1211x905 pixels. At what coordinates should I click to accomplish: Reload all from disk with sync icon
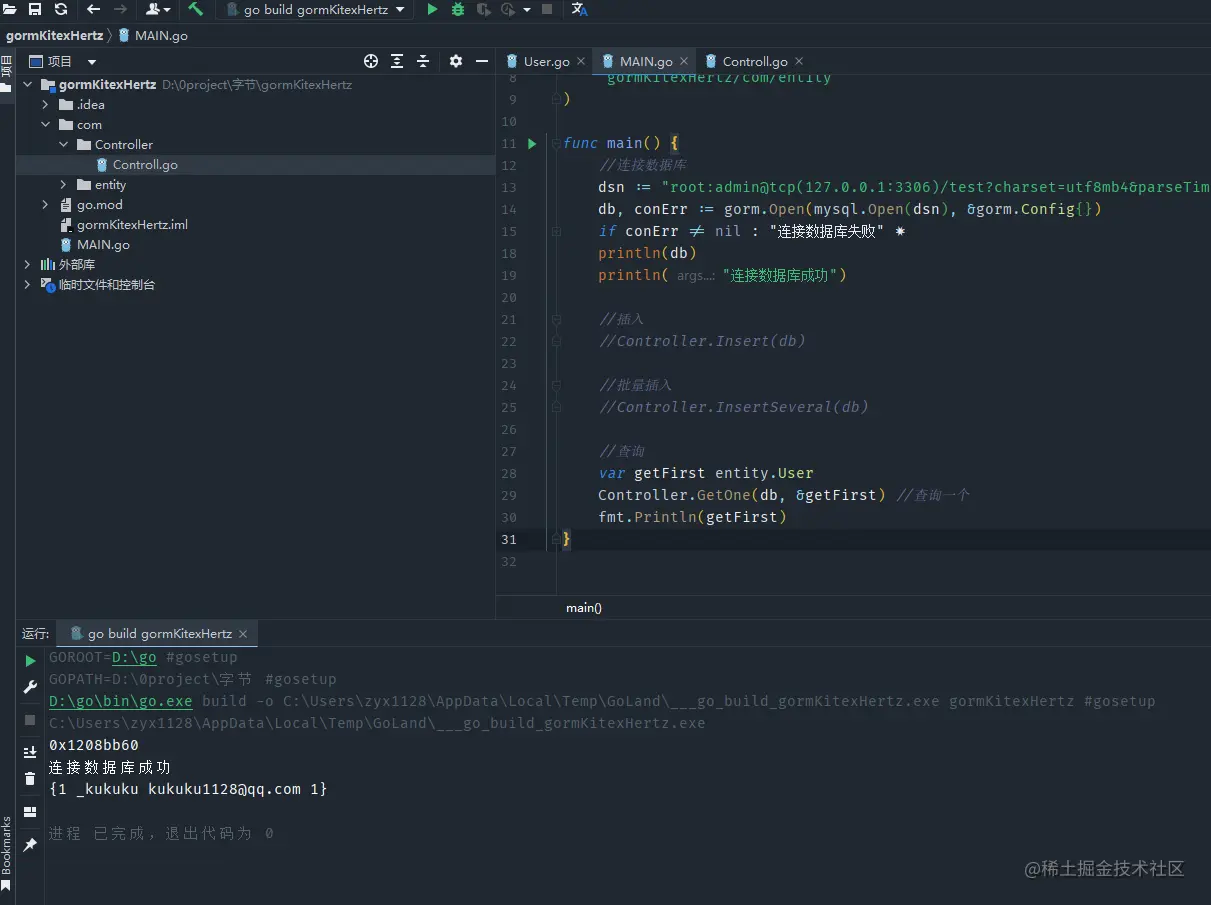coord(61,9)
